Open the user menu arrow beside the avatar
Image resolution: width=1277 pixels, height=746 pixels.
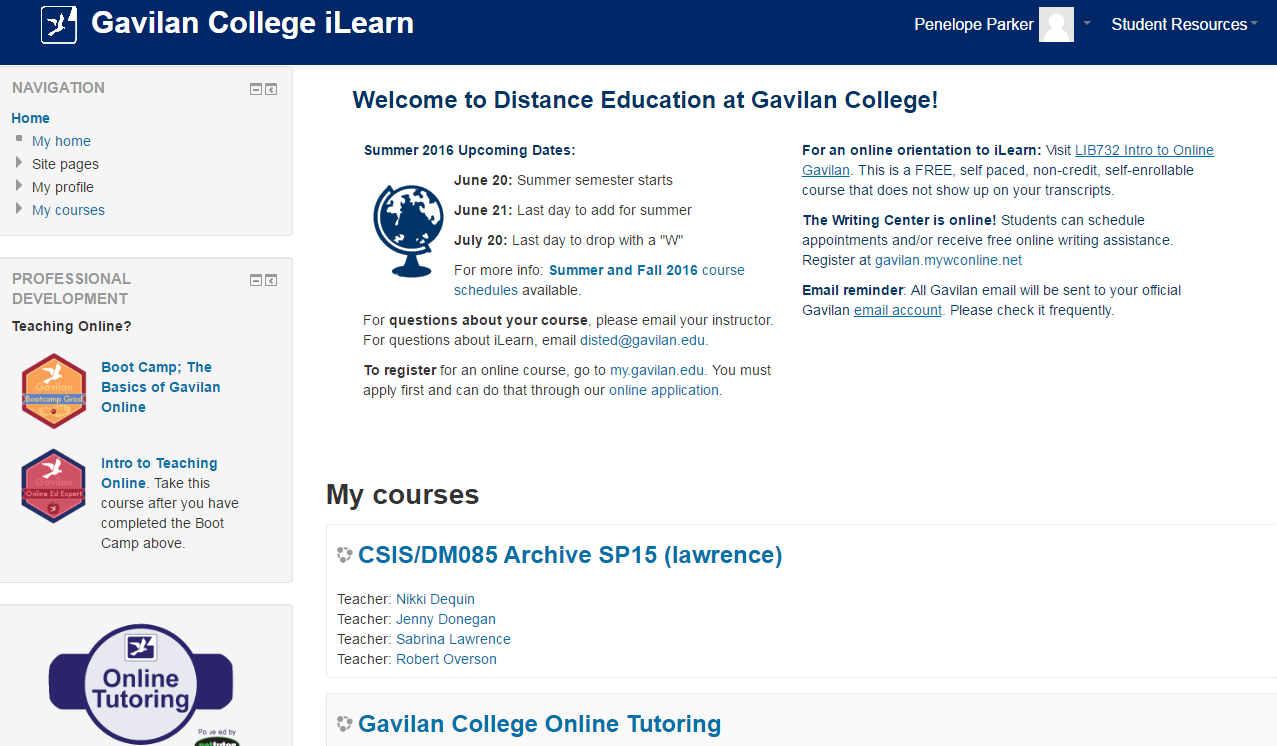click(x=1087, y=23)
